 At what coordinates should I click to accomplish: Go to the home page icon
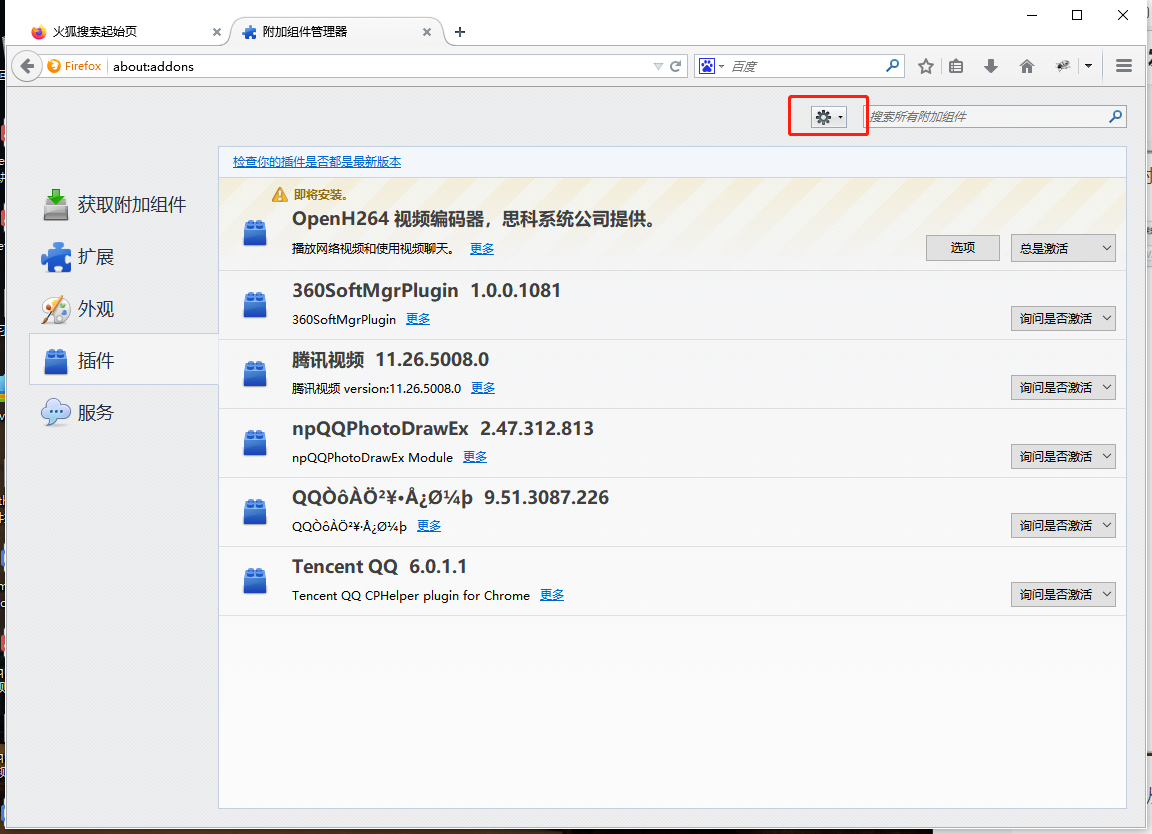1027,66
